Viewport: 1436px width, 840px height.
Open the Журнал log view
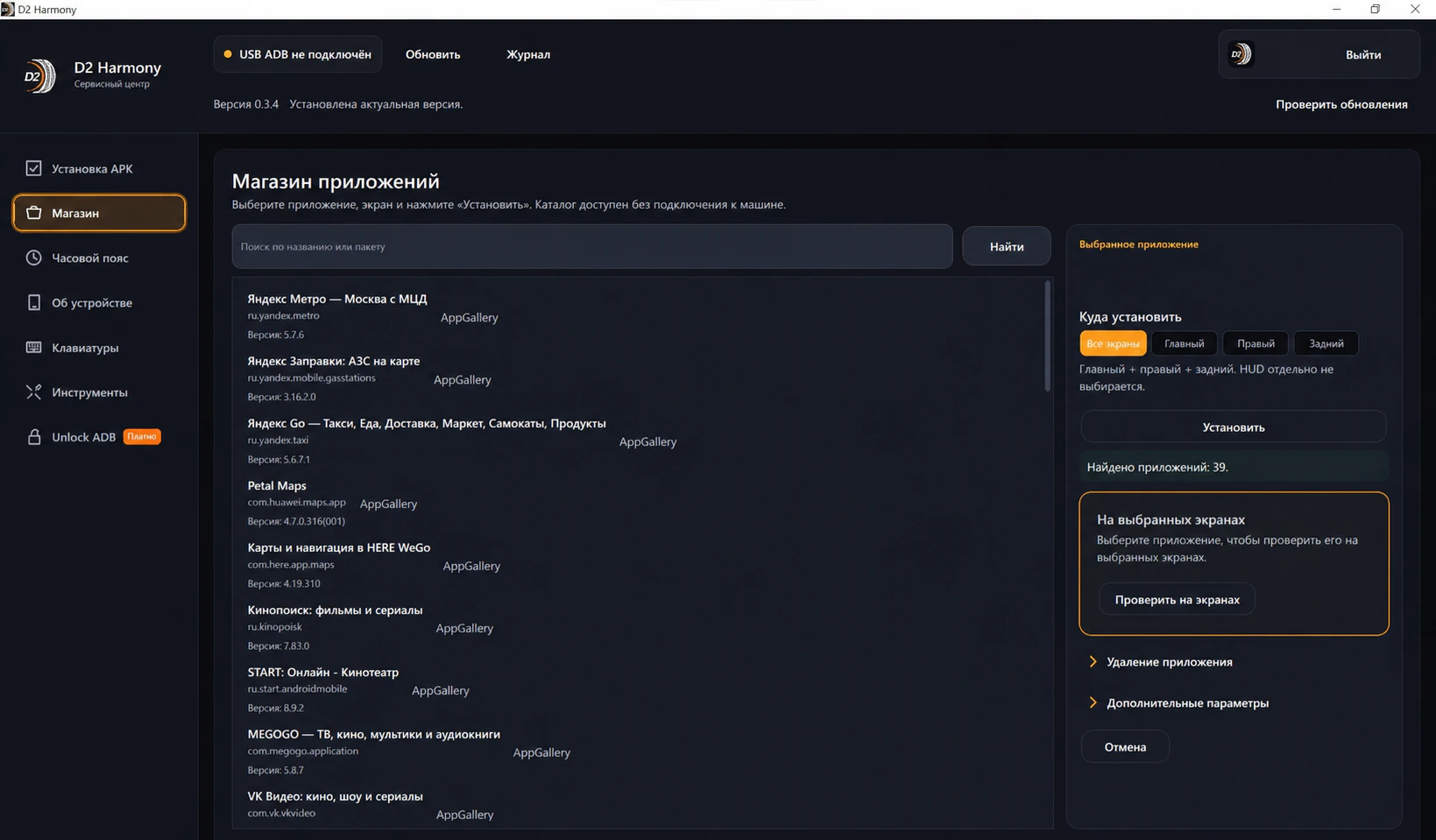click(528, 54)
